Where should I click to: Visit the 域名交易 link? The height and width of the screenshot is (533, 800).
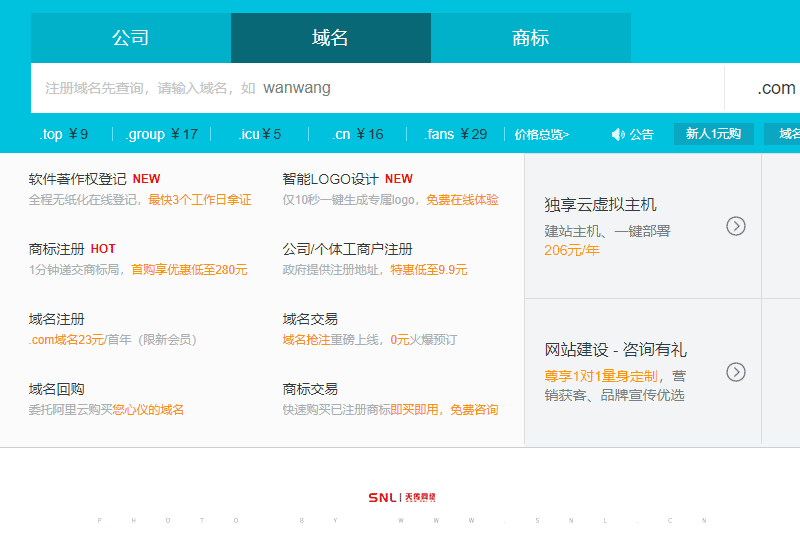[x=310, y=319]
